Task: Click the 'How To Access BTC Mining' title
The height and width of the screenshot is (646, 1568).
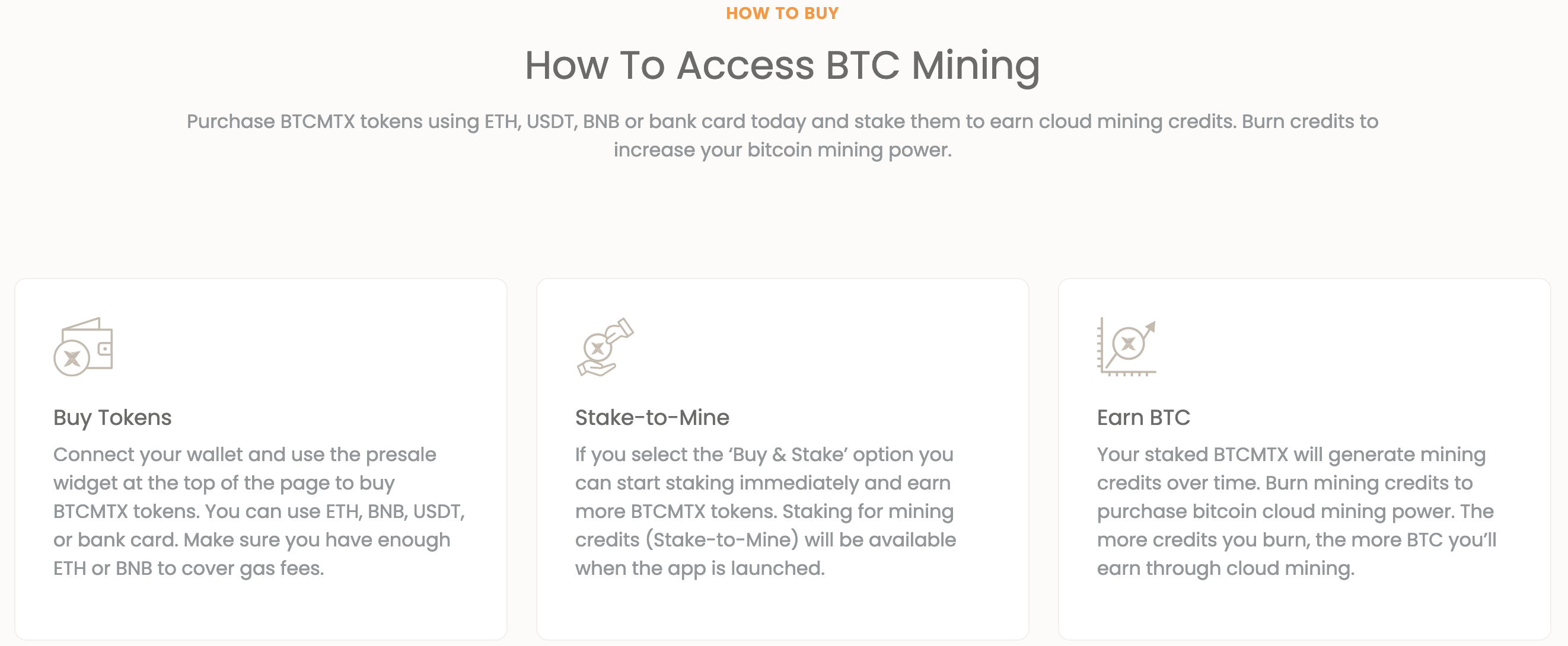Action: (x=782, y=65)
